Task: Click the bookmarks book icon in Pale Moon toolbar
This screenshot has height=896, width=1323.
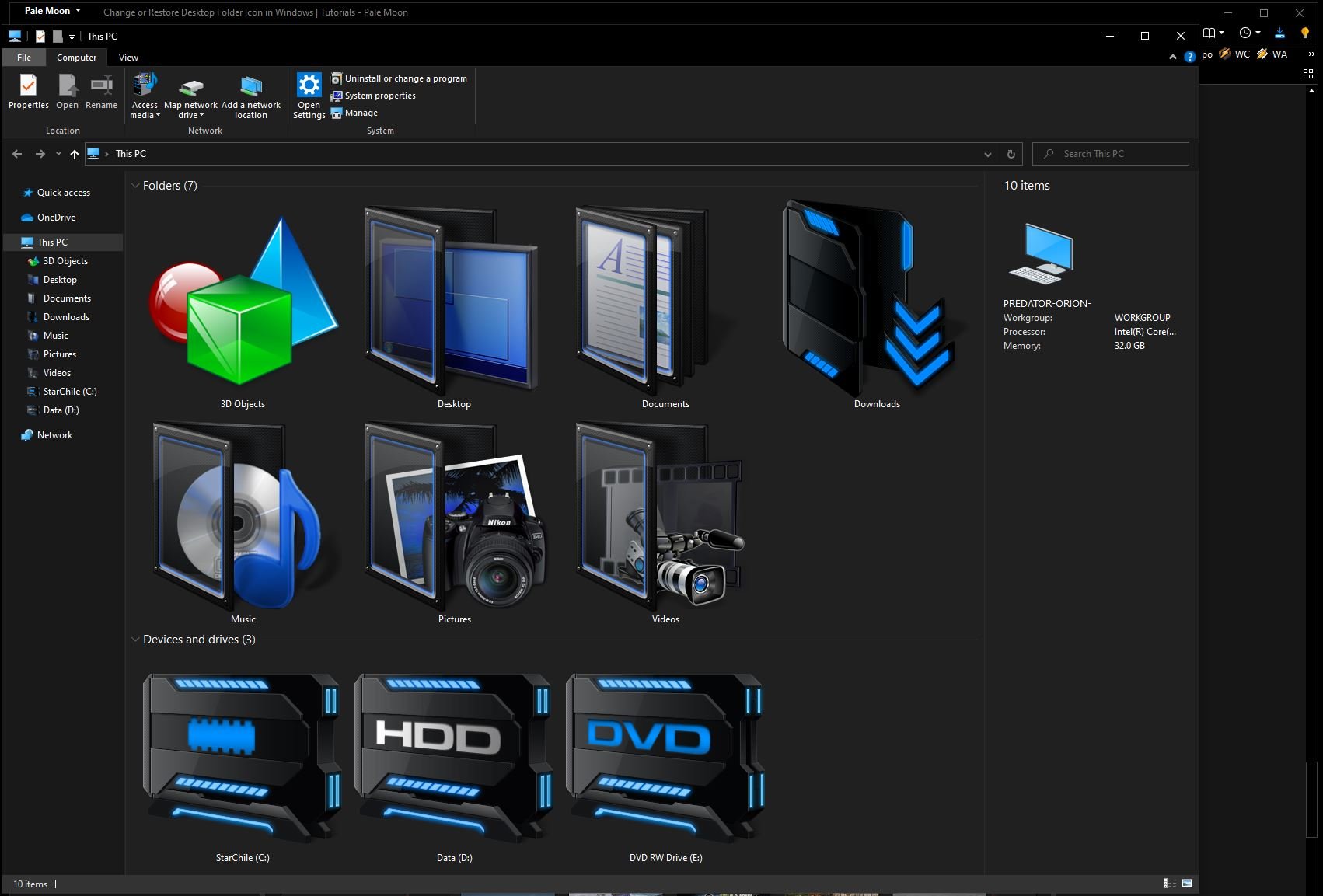Action: [x=1210, y=33]
